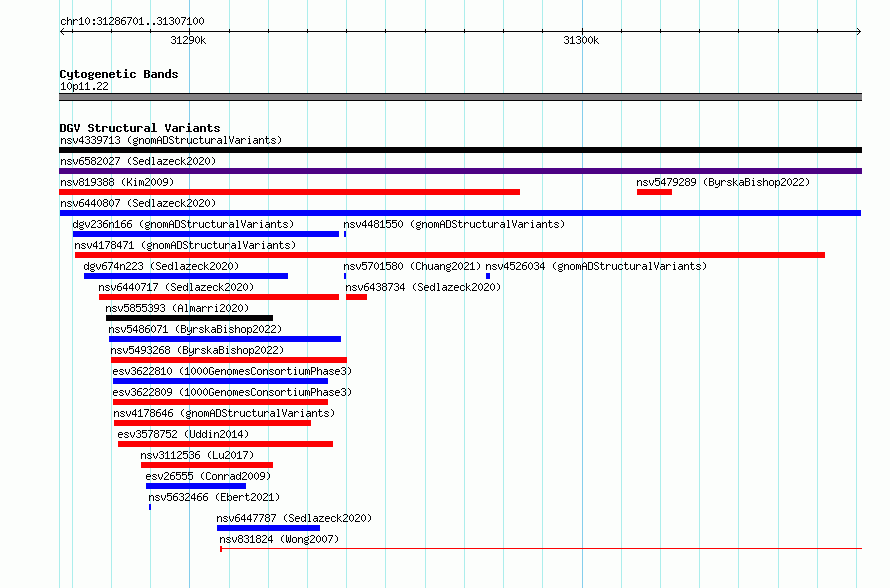Viewport: 890px width, 588px height.
Task: Click the chr10:31286701..31307100 coordinate label
Action: [132, 22]
